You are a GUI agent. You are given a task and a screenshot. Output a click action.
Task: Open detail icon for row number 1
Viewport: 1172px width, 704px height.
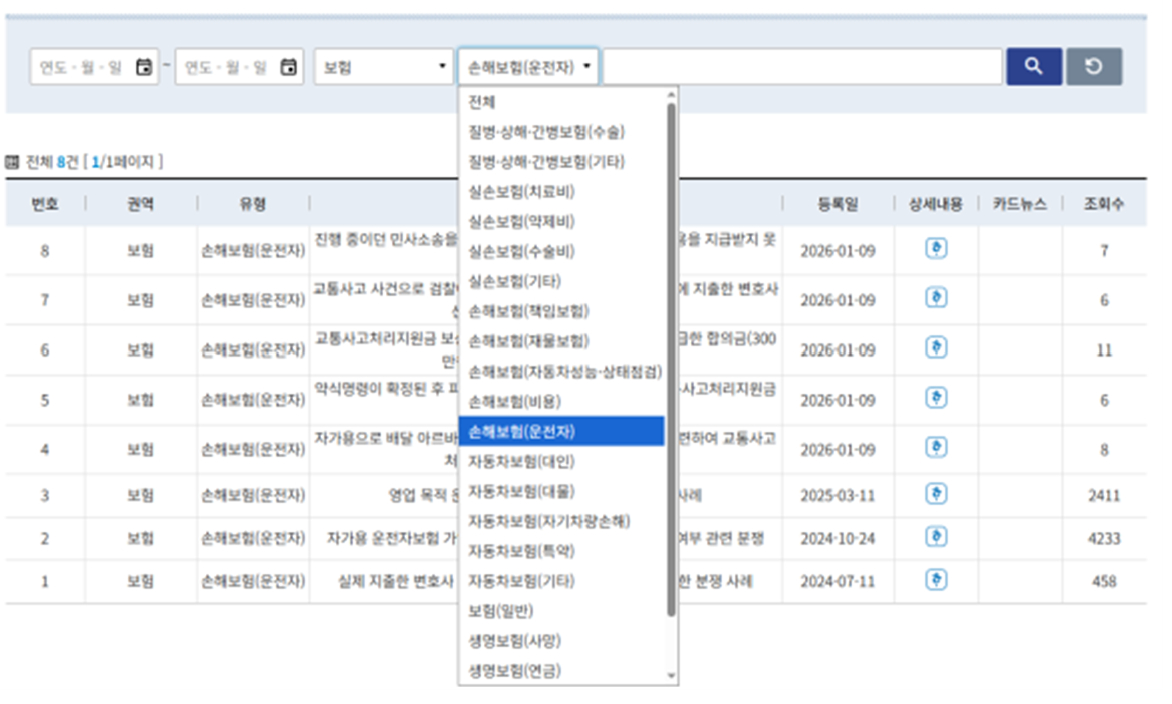(x=935, y=580)
